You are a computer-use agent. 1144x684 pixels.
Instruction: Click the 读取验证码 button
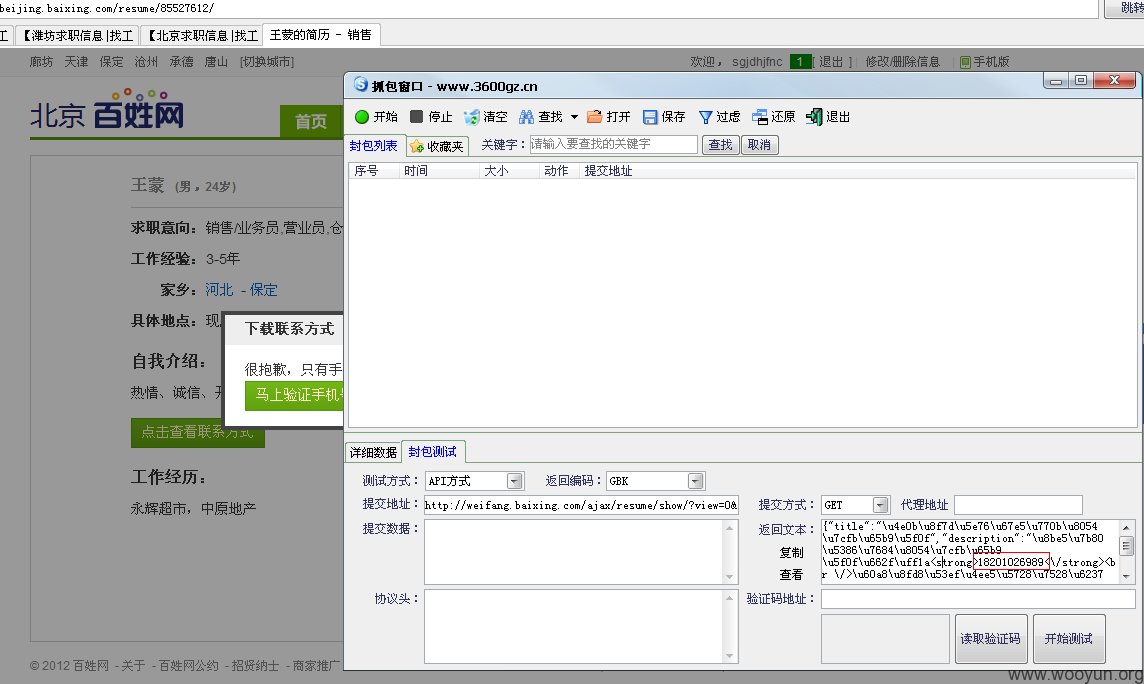tap(991, 639)
